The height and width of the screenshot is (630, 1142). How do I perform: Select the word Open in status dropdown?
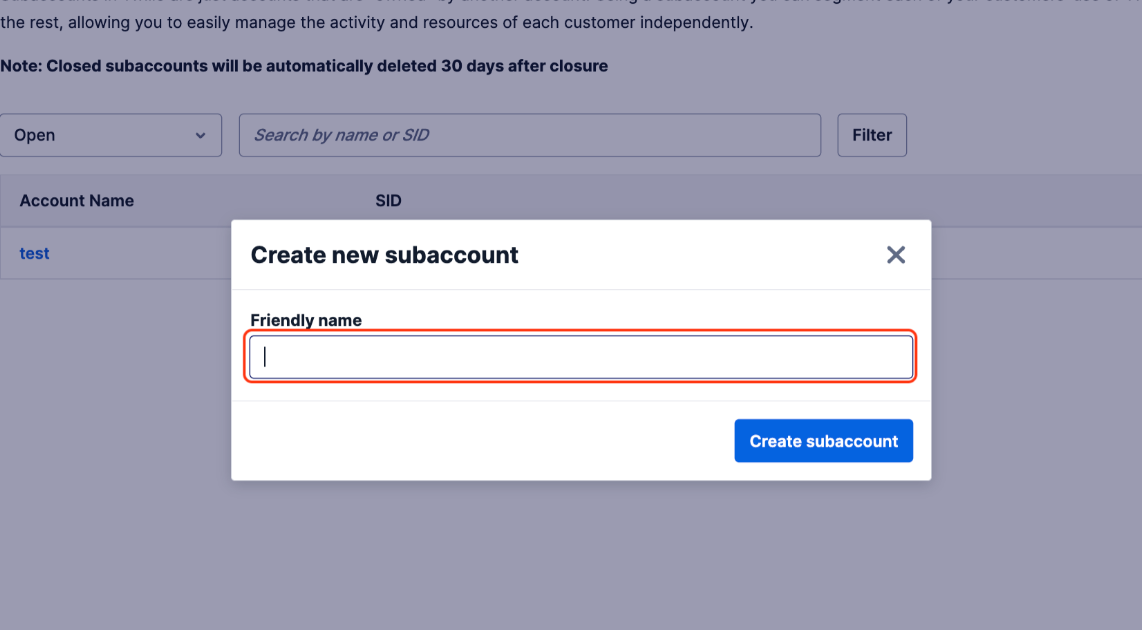click(x=35, y=135)
